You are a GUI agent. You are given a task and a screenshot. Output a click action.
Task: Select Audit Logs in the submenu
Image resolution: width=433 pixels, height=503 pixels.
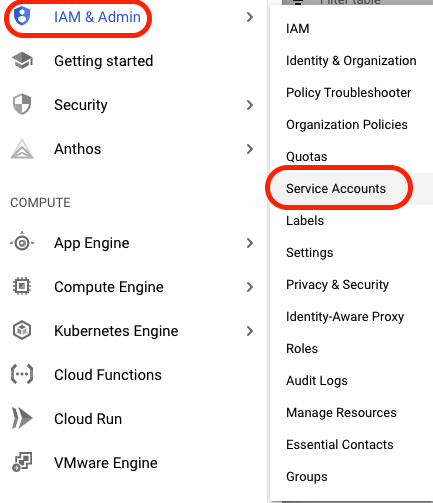pyautogui.click(x=317, y=381)
